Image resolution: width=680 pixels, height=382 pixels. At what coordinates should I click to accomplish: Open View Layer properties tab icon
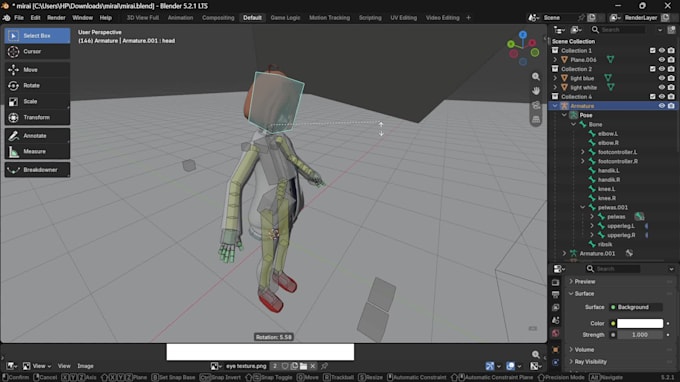556,307
